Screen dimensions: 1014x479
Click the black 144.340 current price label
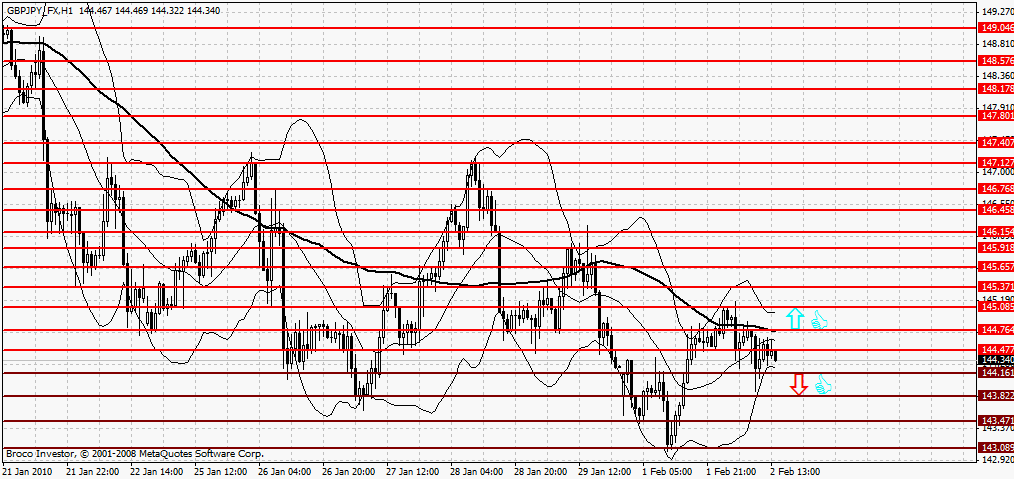997,359
